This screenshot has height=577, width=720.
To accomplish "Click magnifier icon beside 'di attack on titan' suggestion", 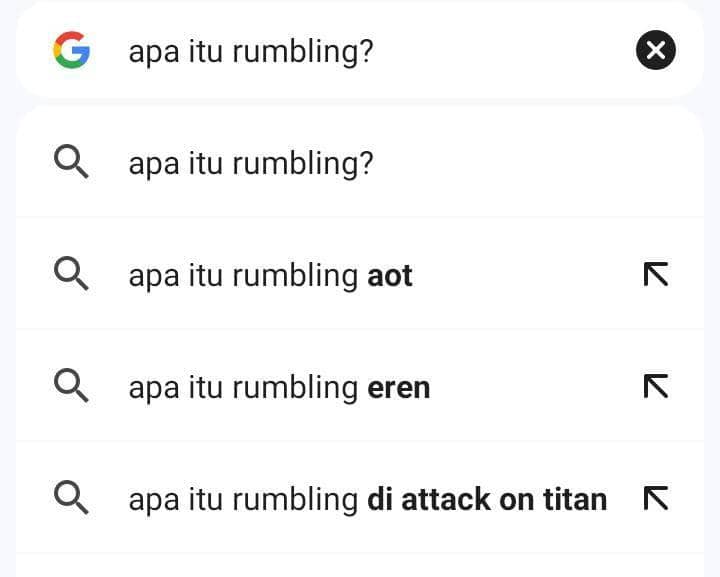I will pyautogui.click(x=71, y=498).
